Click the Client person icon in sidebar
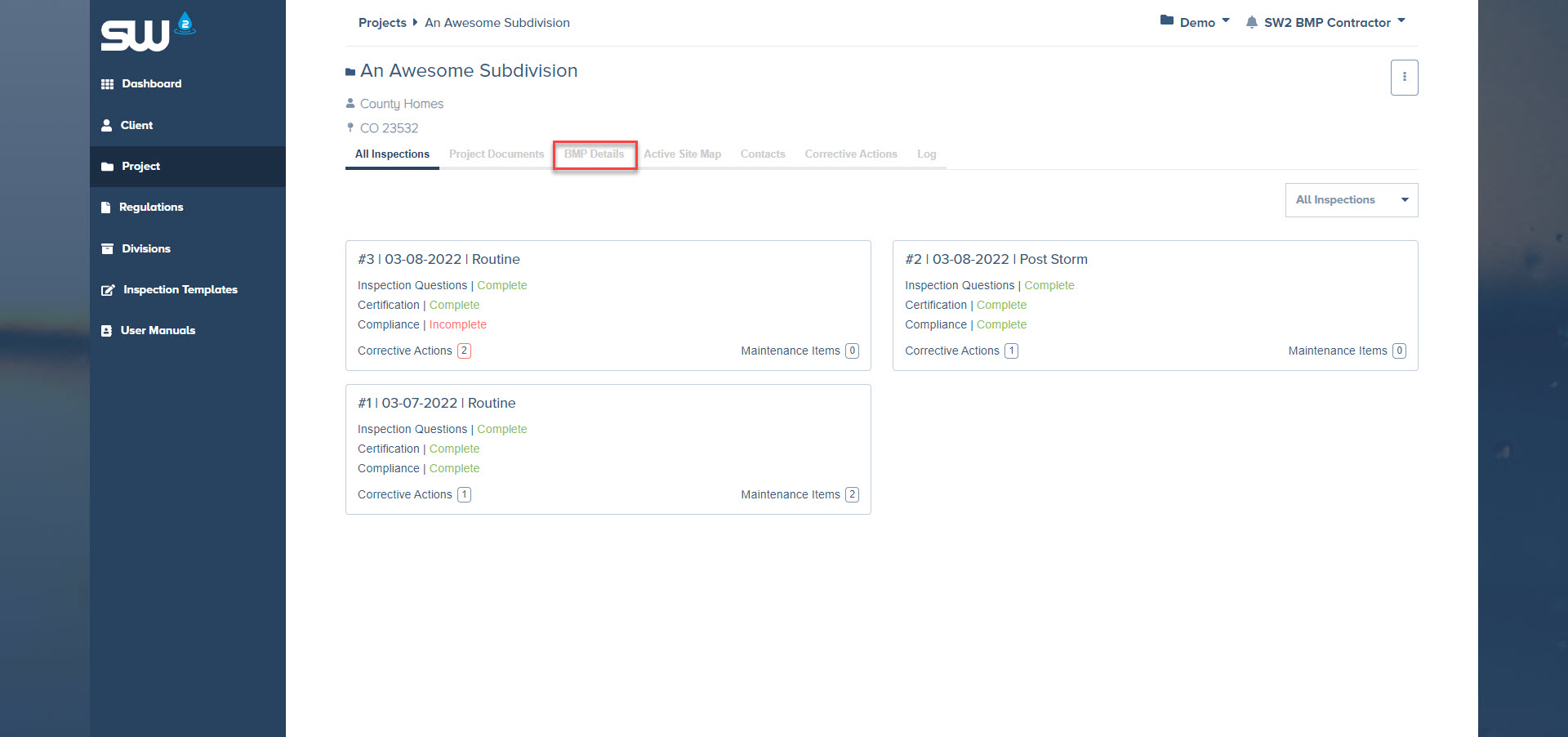 click(x=107, y=125)
